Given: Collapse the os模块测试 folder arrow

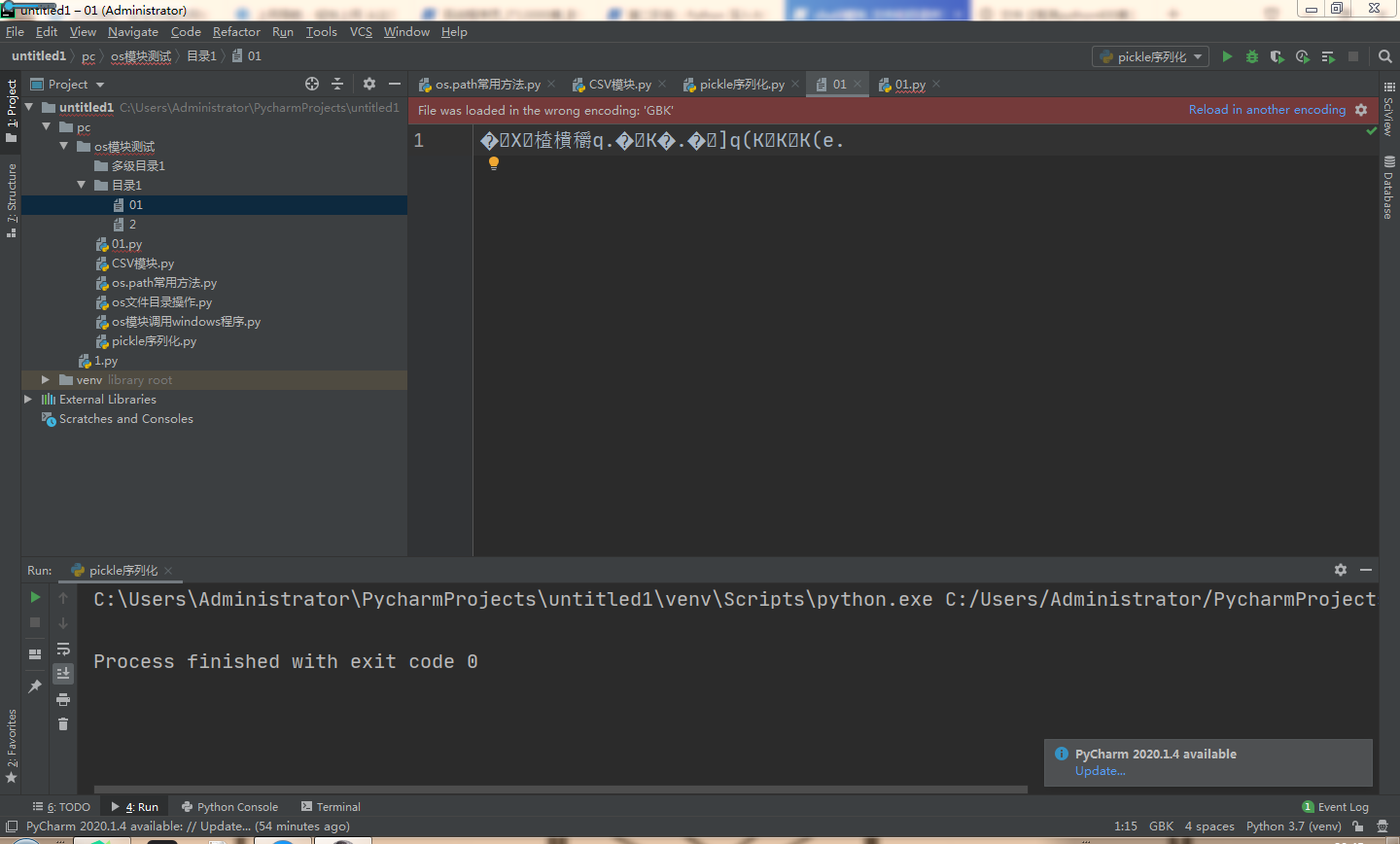Looking at the screenshot, I should point(63,147).
